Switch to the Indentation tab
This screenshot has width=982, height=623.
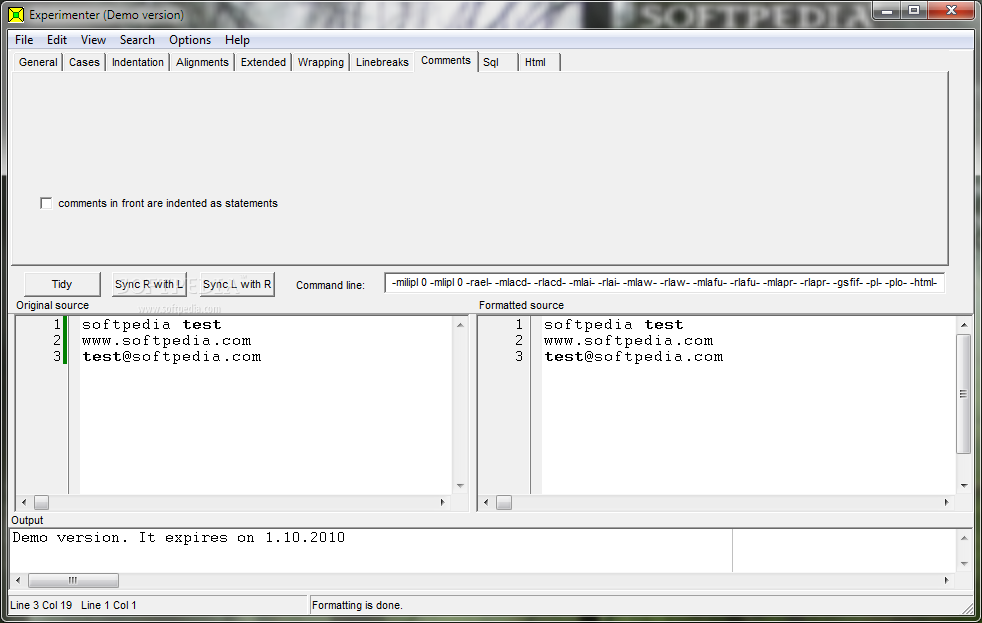137,62
